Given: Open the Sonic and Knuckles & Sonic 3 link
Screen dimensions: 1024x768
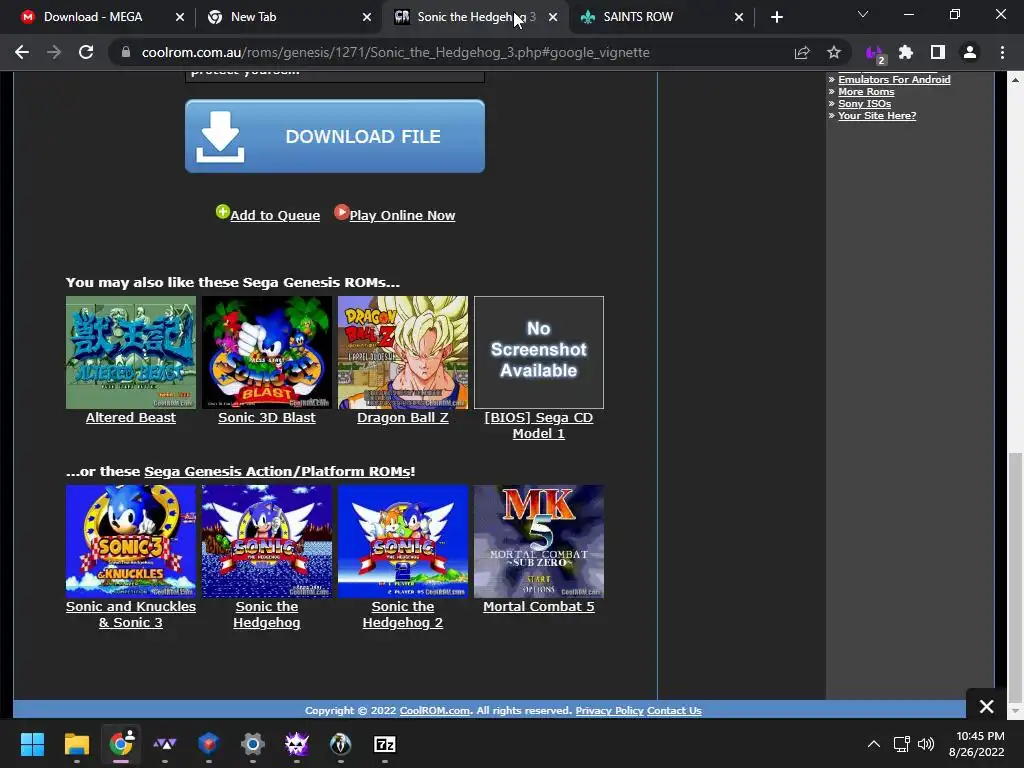Looking at the screenshot, I should click(x=131, y=615).
